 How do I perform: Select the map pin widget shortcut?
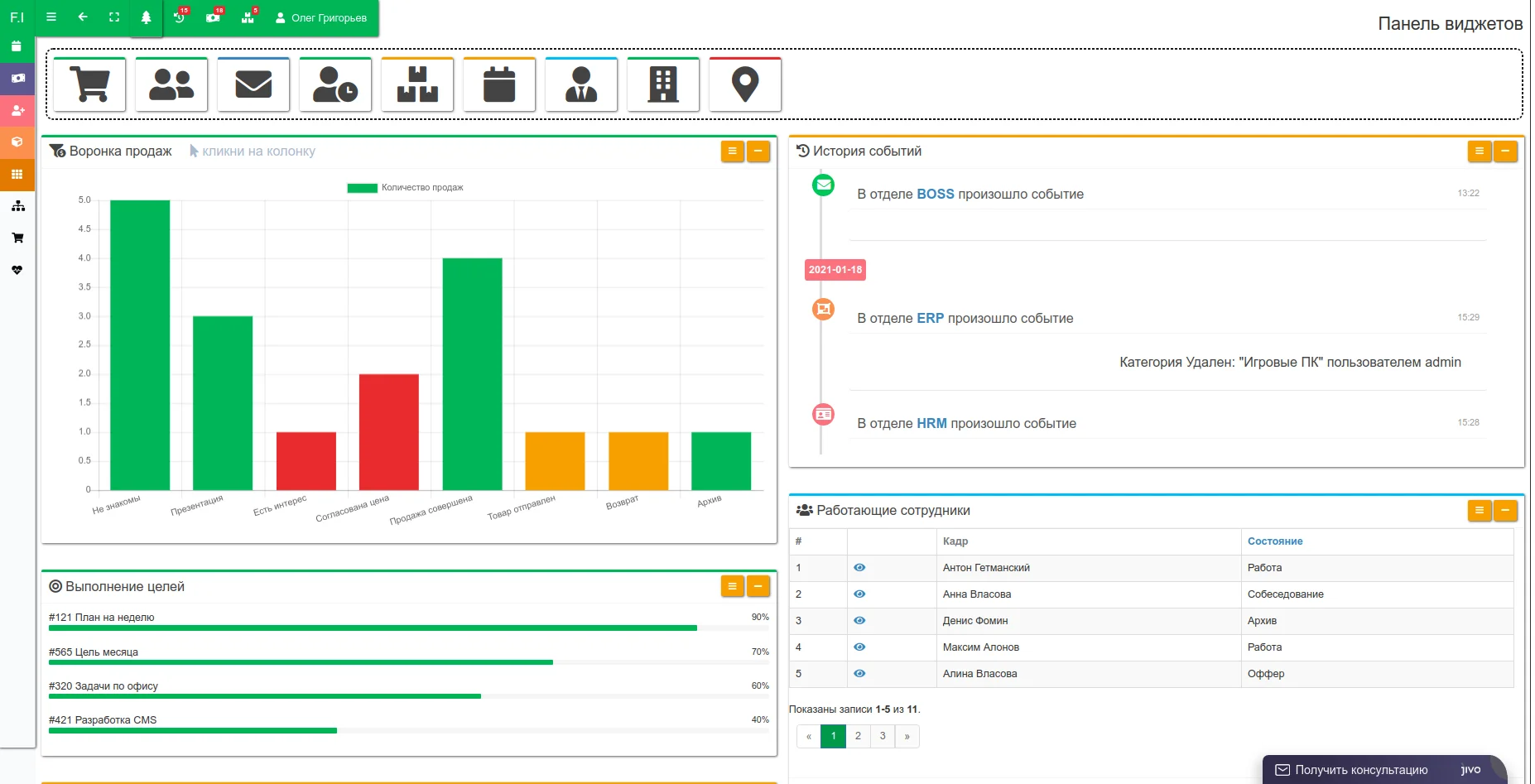(744, 84)
